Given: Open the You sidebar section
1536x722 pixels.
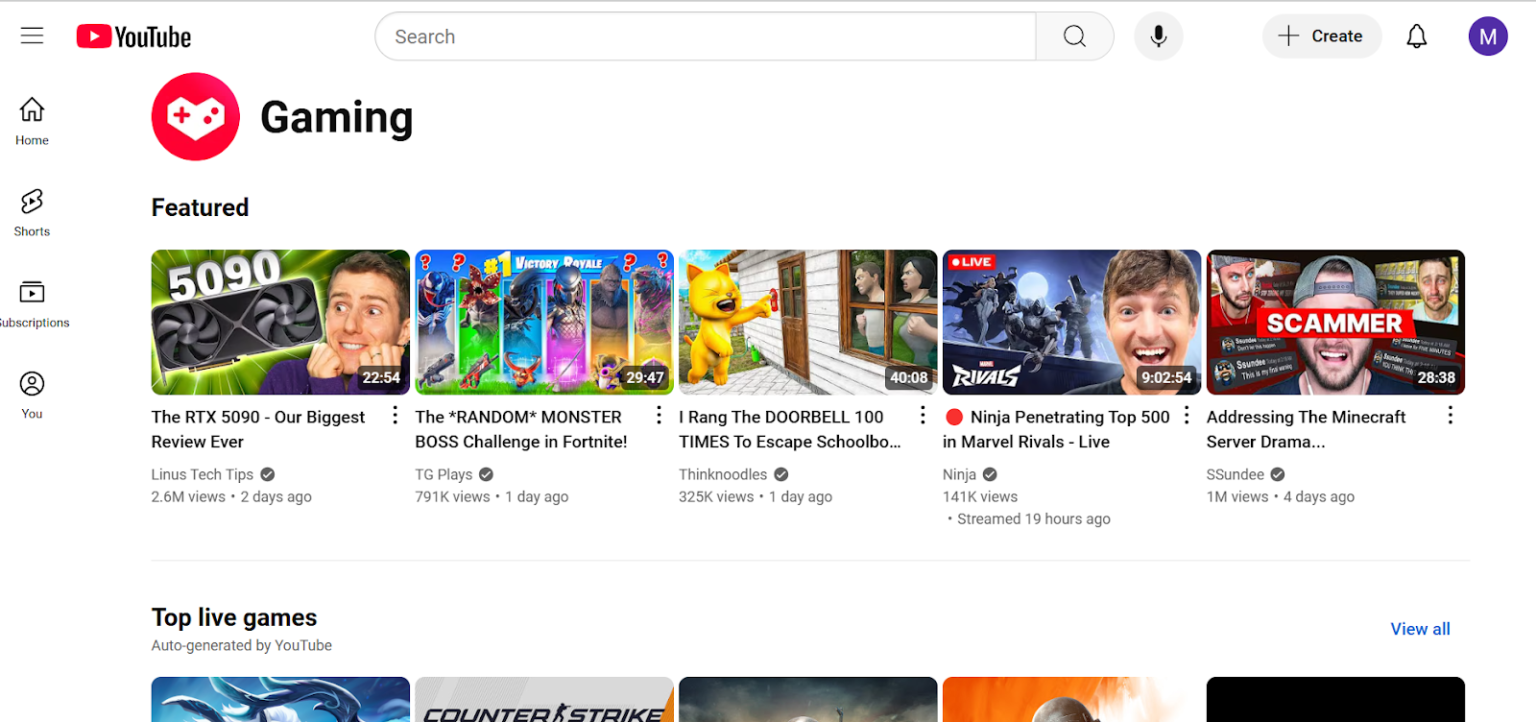Looking at the screenshot, I should click(32, 395).
